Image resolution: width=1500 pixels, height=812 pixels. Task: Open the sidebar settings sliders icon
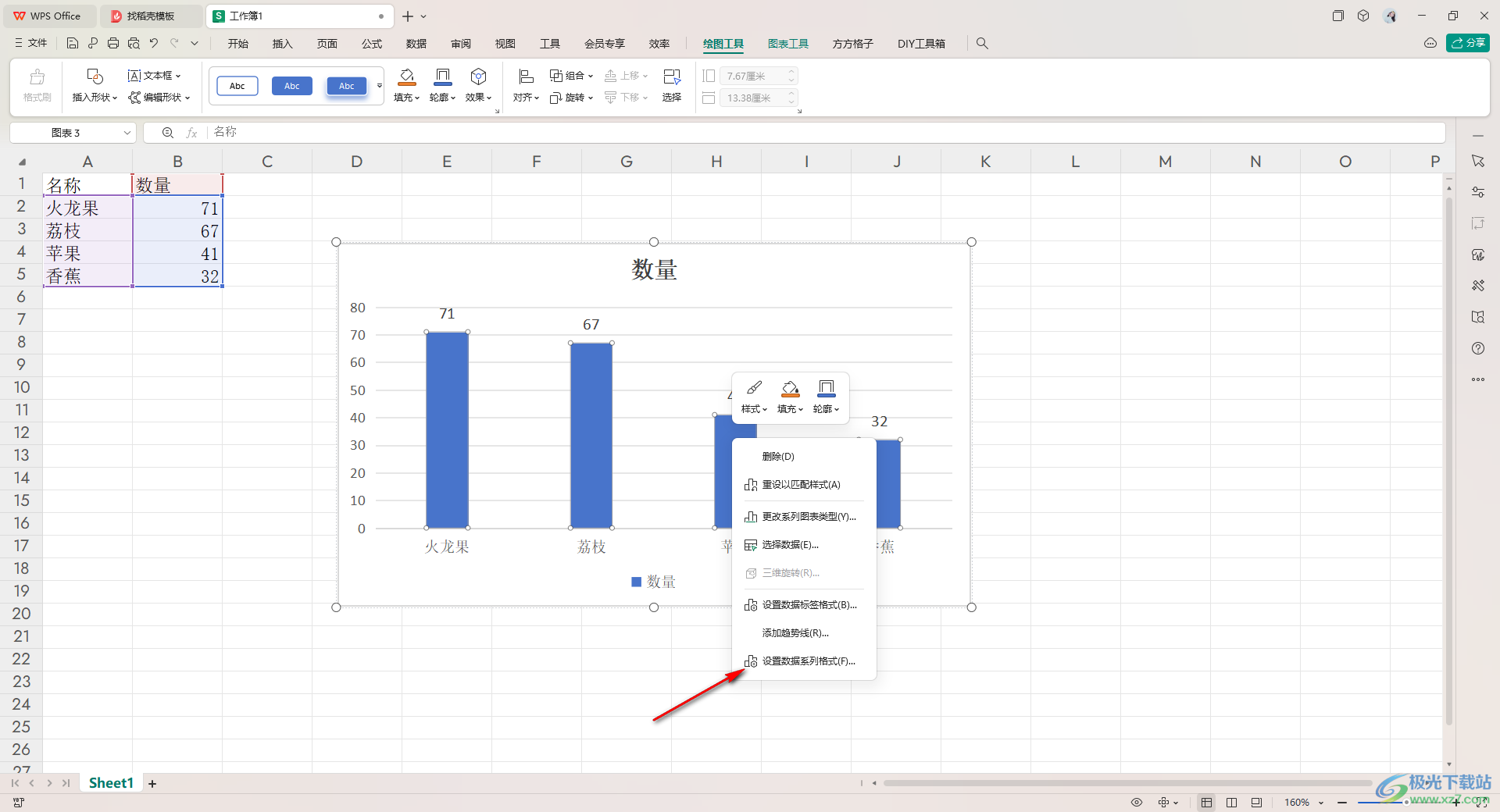(x=1477, y=192)
